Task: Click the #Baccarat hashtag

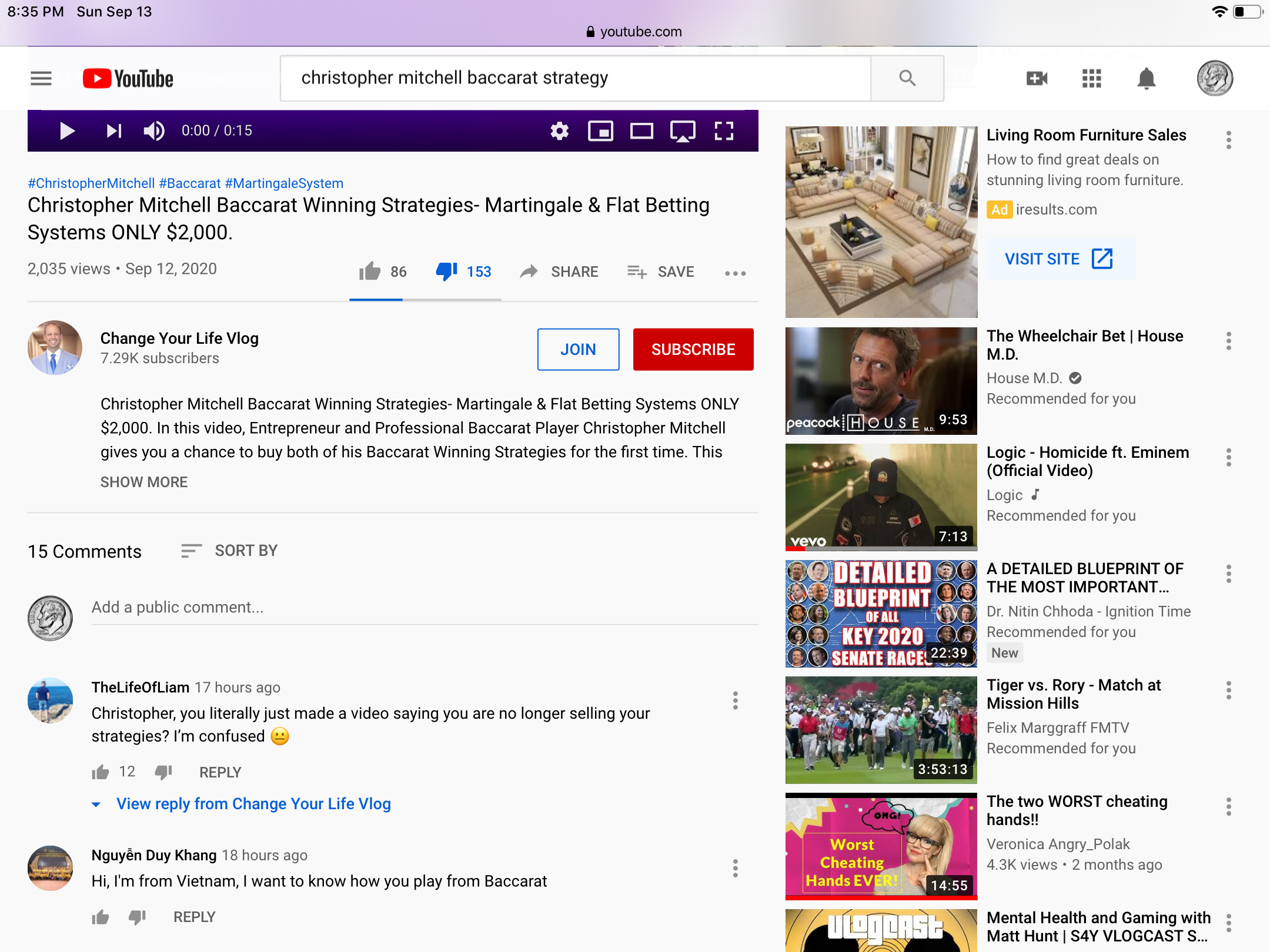Action: [x=190, y=183]
